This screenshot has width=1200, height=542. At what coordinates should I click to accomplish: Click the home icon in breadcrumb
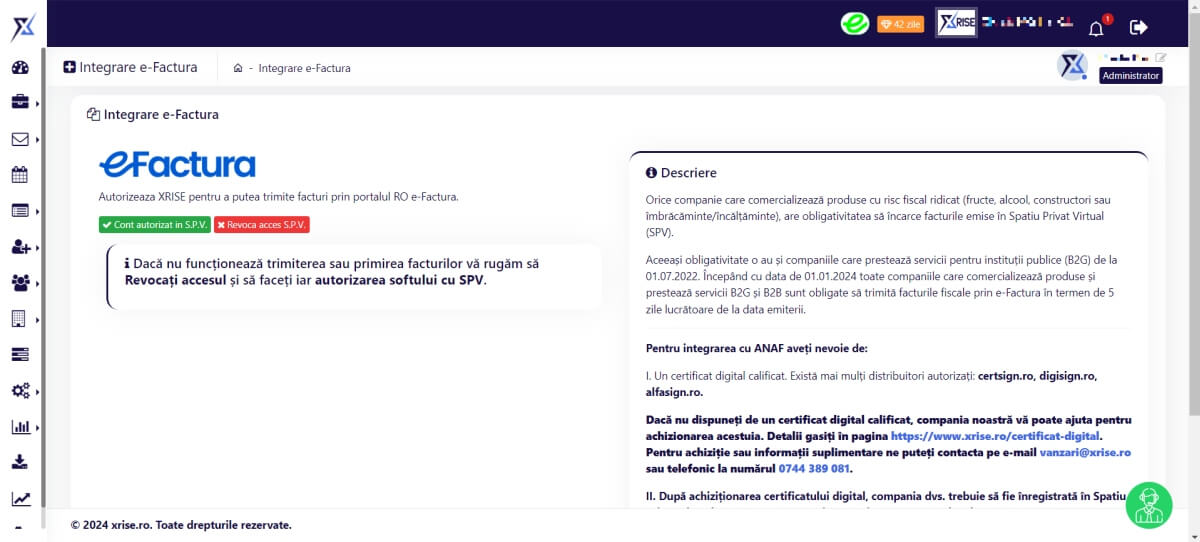[238, 68]
